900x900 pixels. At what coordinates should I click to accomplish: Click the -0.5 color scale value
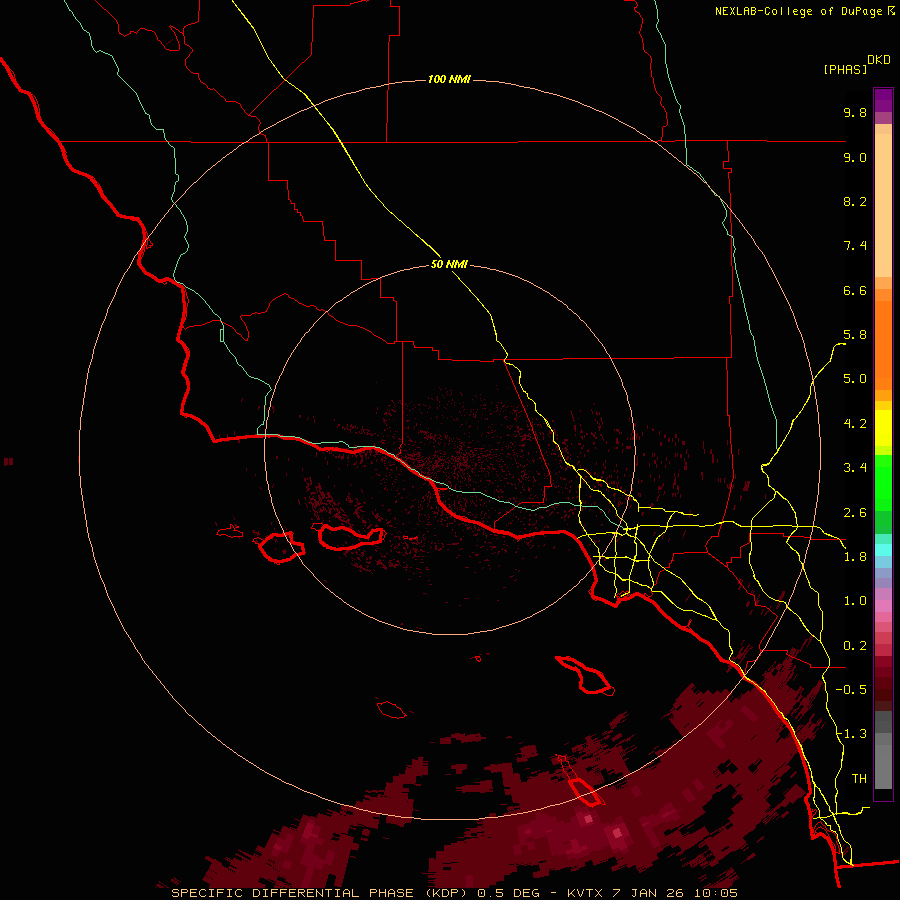851,690
